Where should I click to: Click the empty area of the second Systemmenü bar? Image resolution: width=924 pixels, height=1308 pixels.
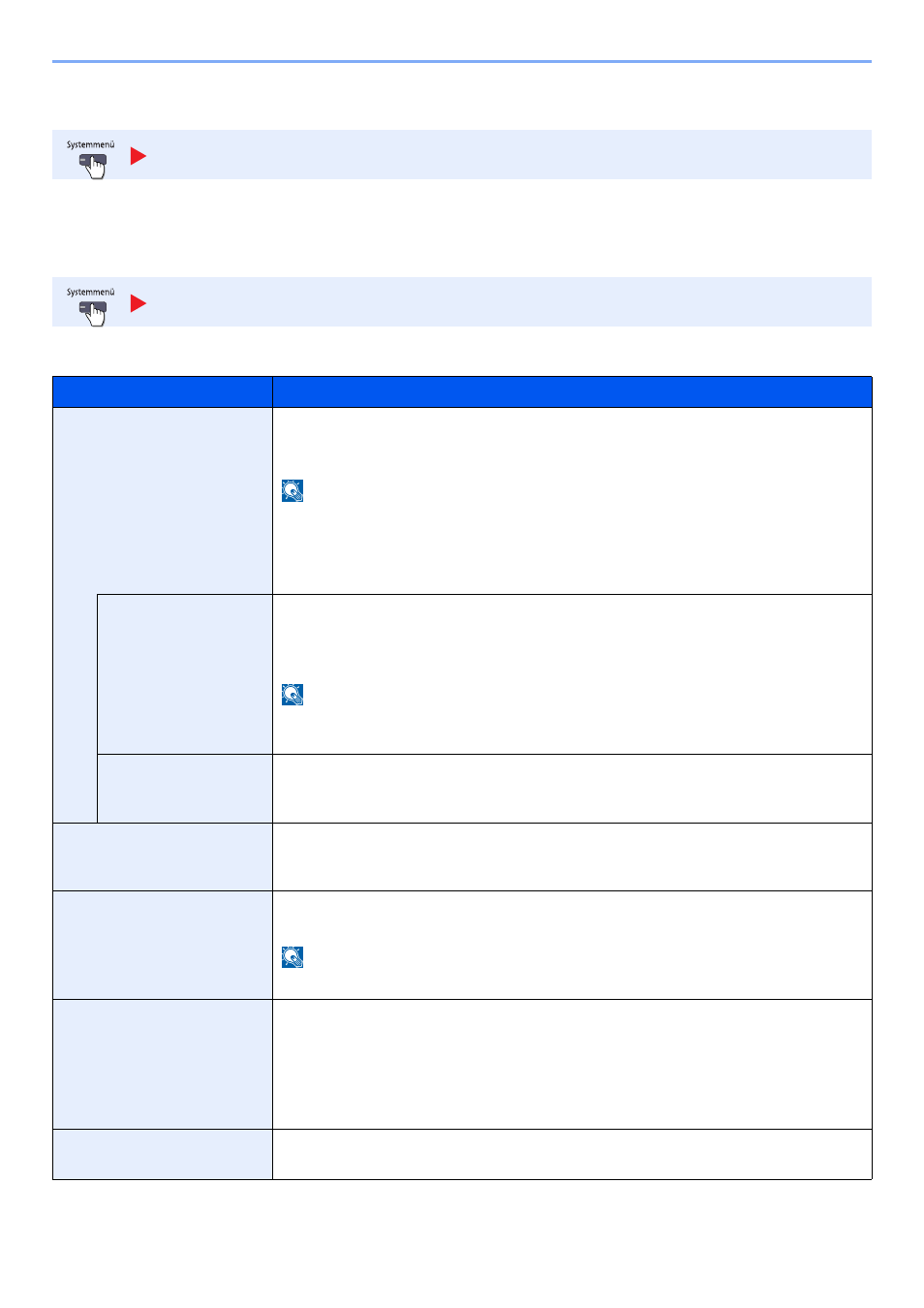[504, 302]
